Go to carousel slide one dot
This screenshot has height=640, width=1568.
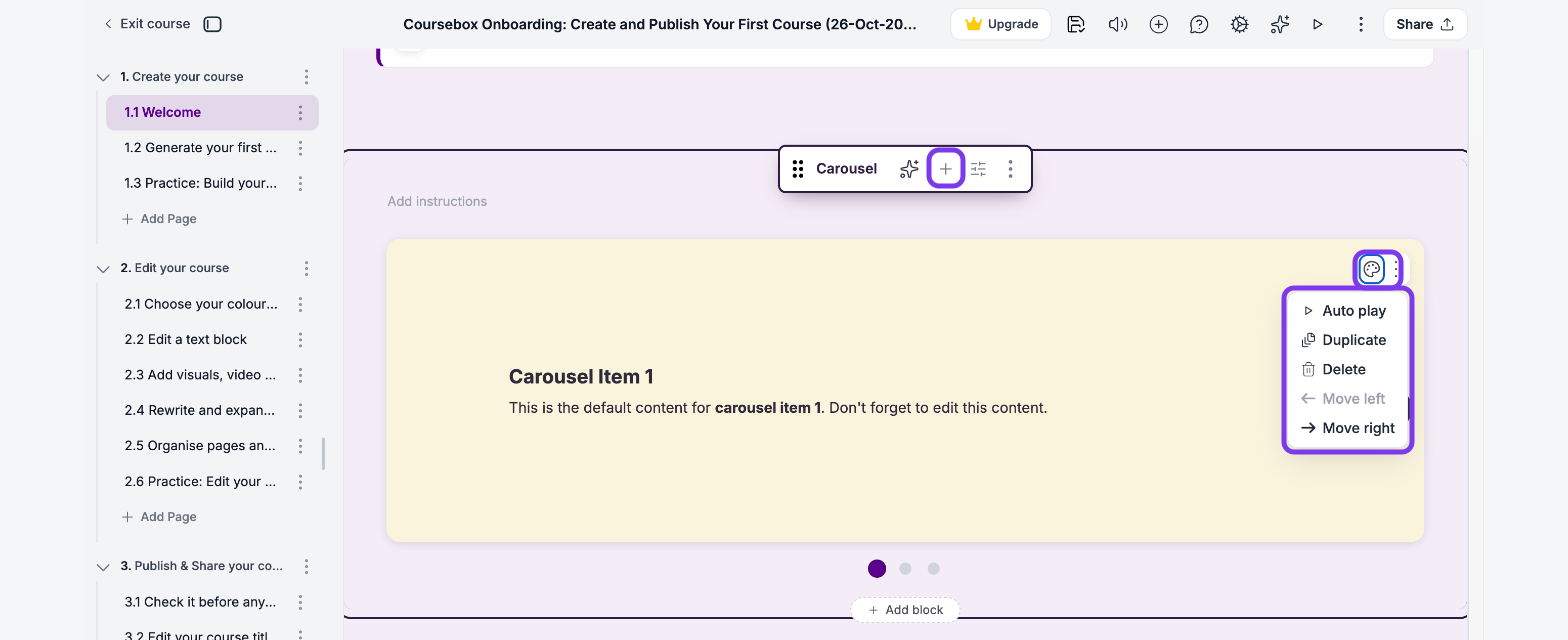[x=877, y=569]
